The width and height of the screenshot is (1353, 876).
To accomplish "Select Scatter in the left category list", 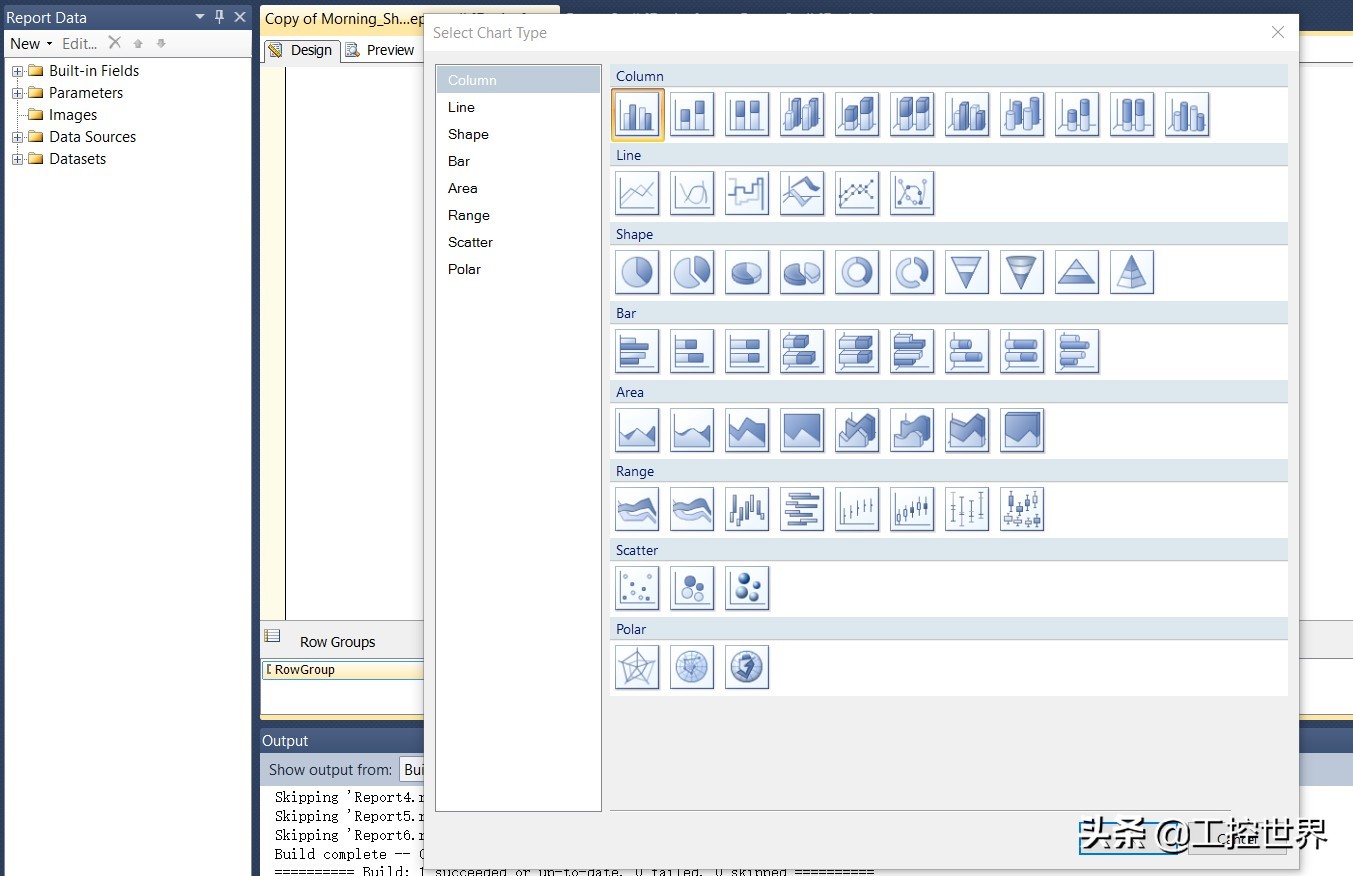I will (518, 242).
